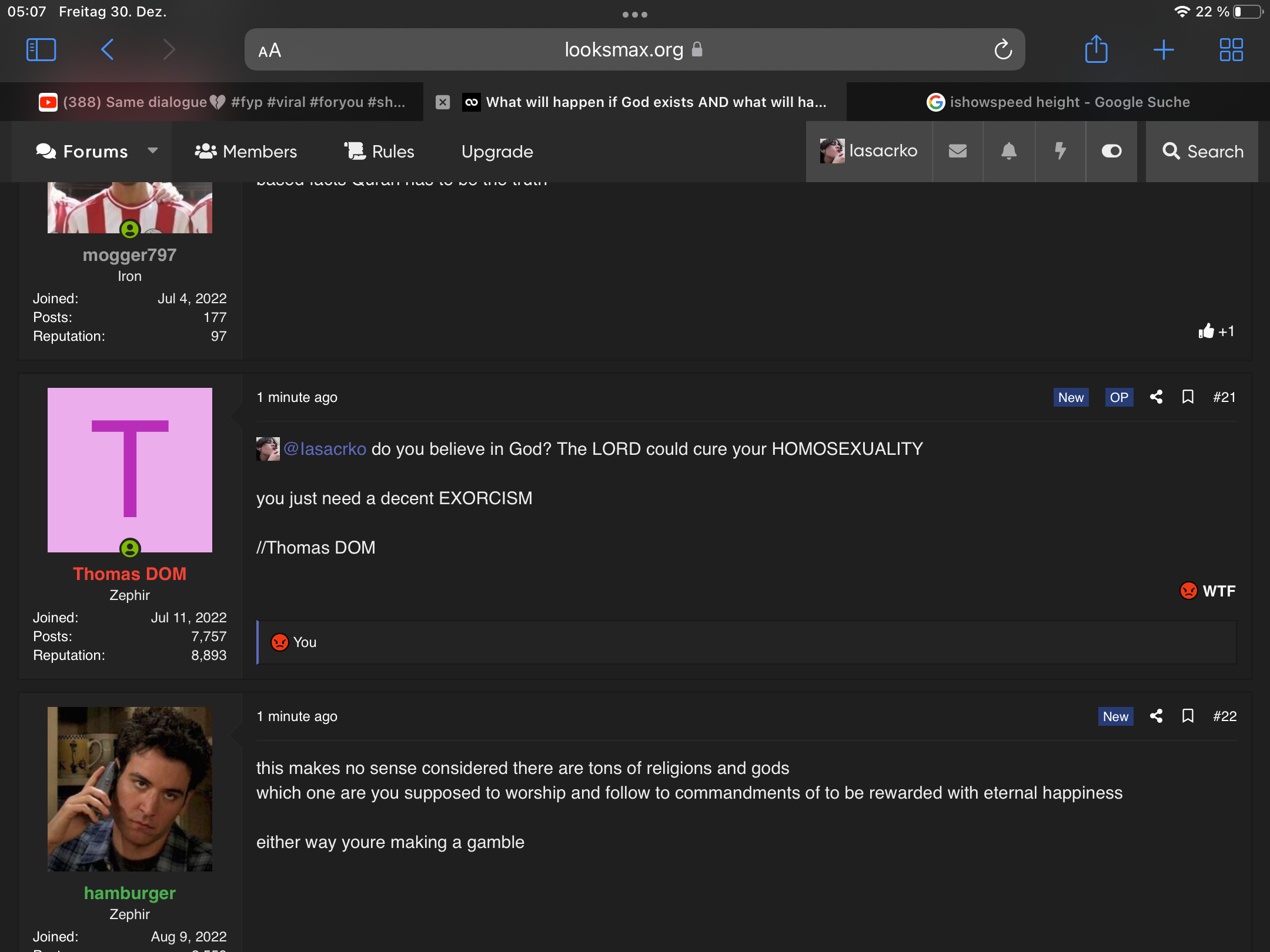Open the hamburger username profile link
Image resolution: width=1270 pixels, height=952 pixels.
click(129, 893)
